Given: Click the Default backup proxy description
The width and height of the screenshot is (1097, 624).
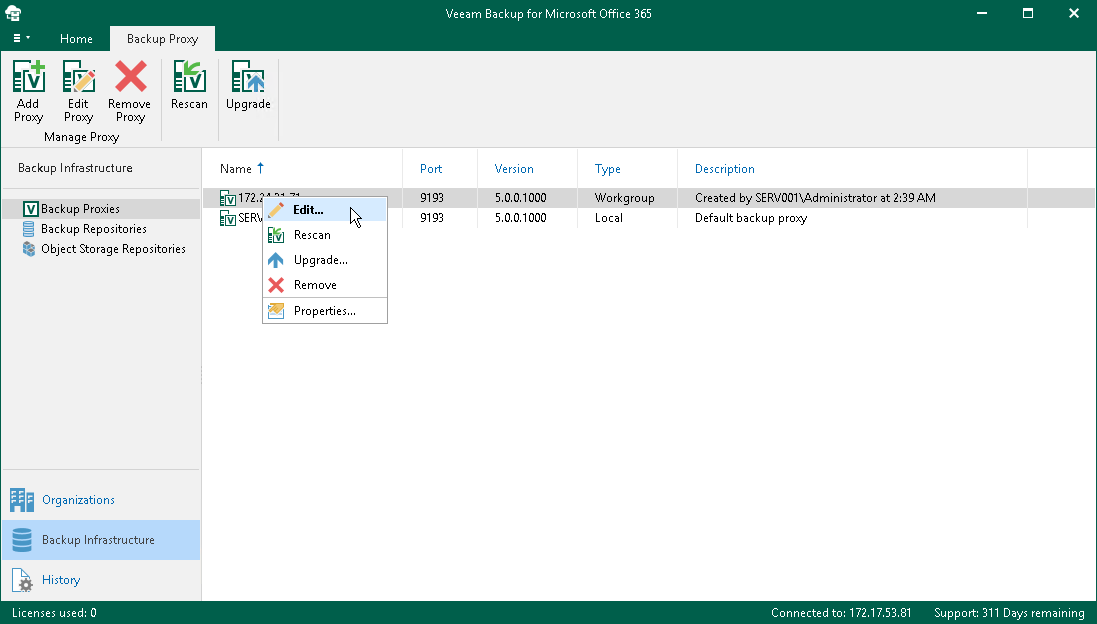Looking at the screenshot, I should [x=751, y=218].
